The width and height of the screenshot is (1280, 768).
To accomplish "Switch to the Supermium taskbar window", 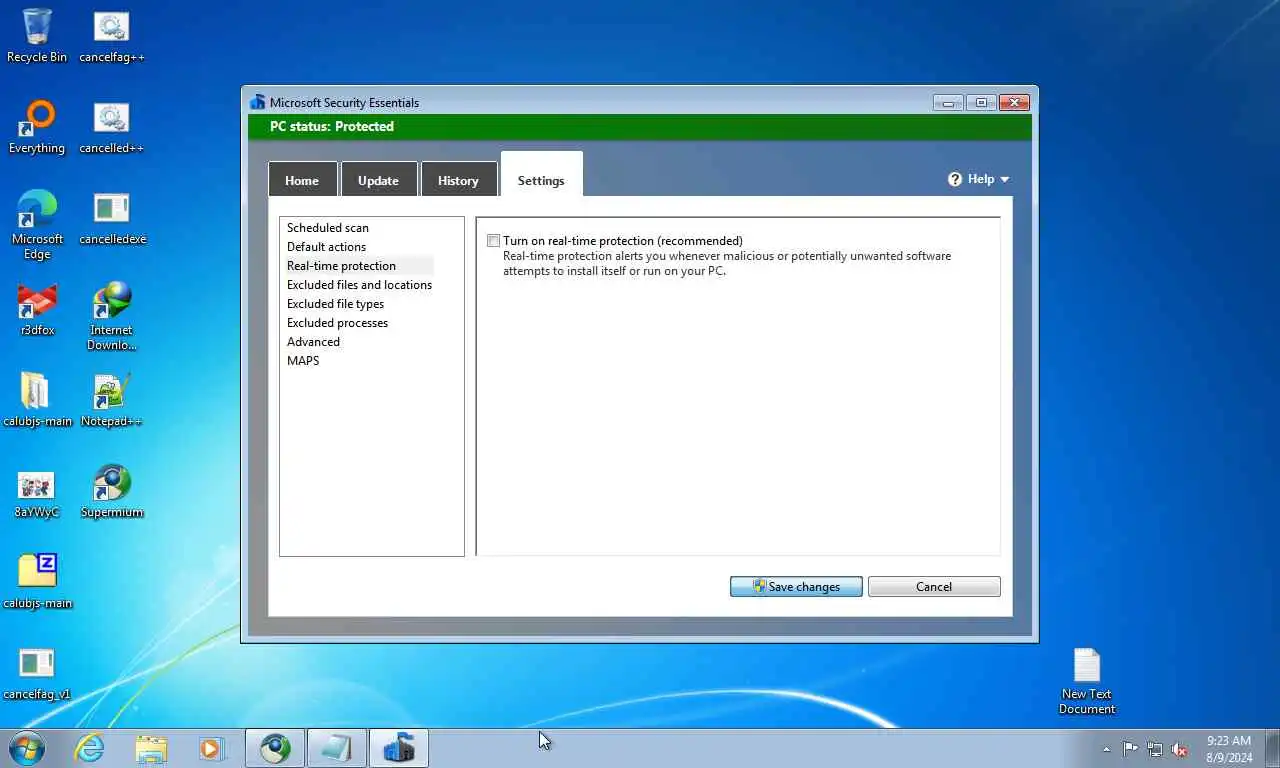I will pyautogui.click(x=275, y=748).
